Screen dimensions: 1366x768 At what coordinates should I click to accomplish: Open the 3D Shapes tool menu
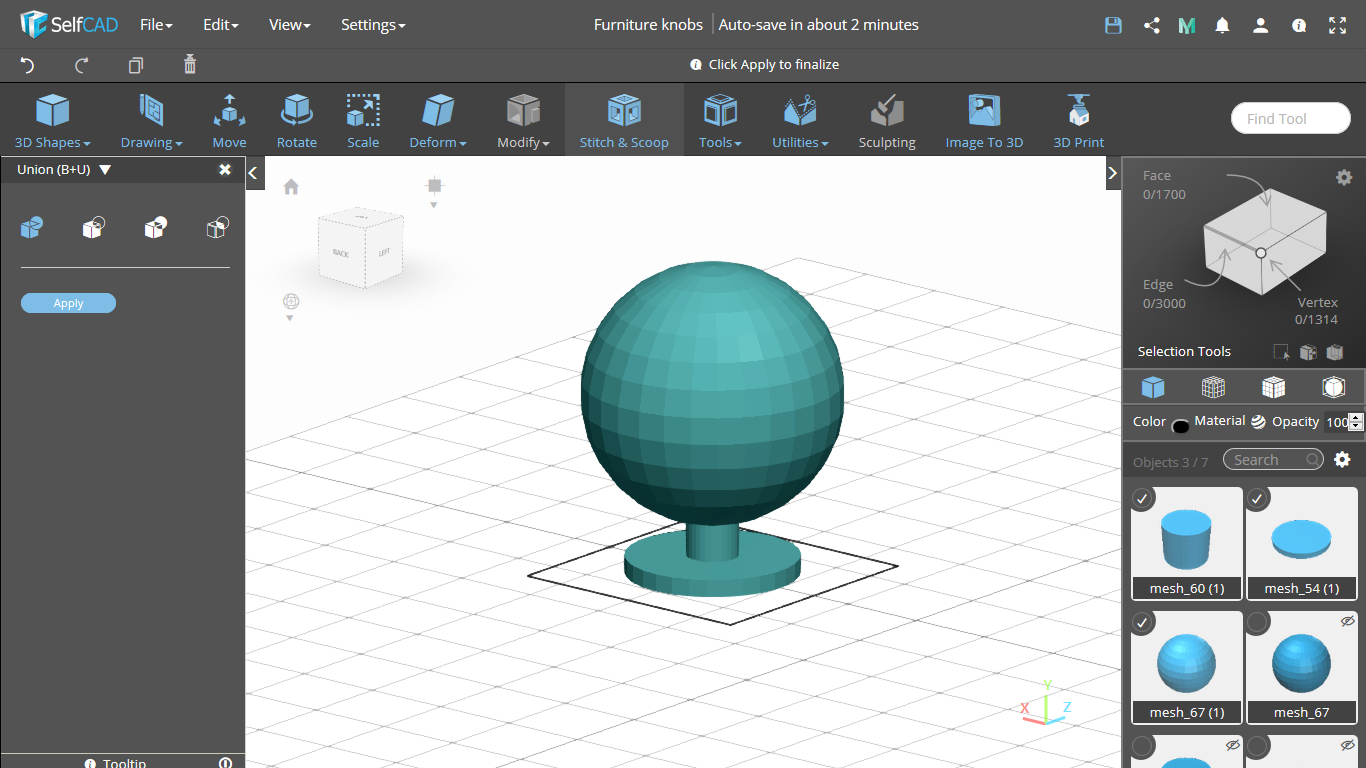(x=52, y=121)
